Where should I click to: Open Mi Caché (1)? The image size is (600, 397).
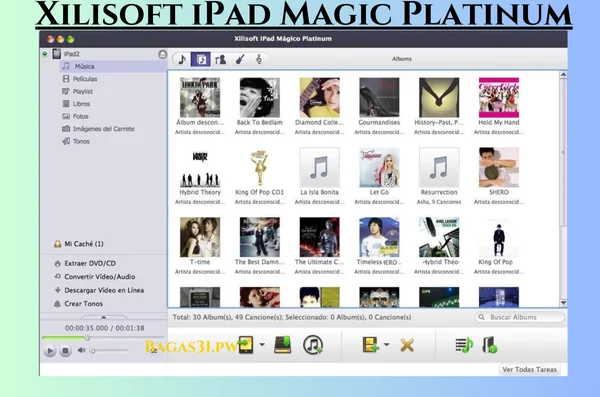click(x=83, y=244)
